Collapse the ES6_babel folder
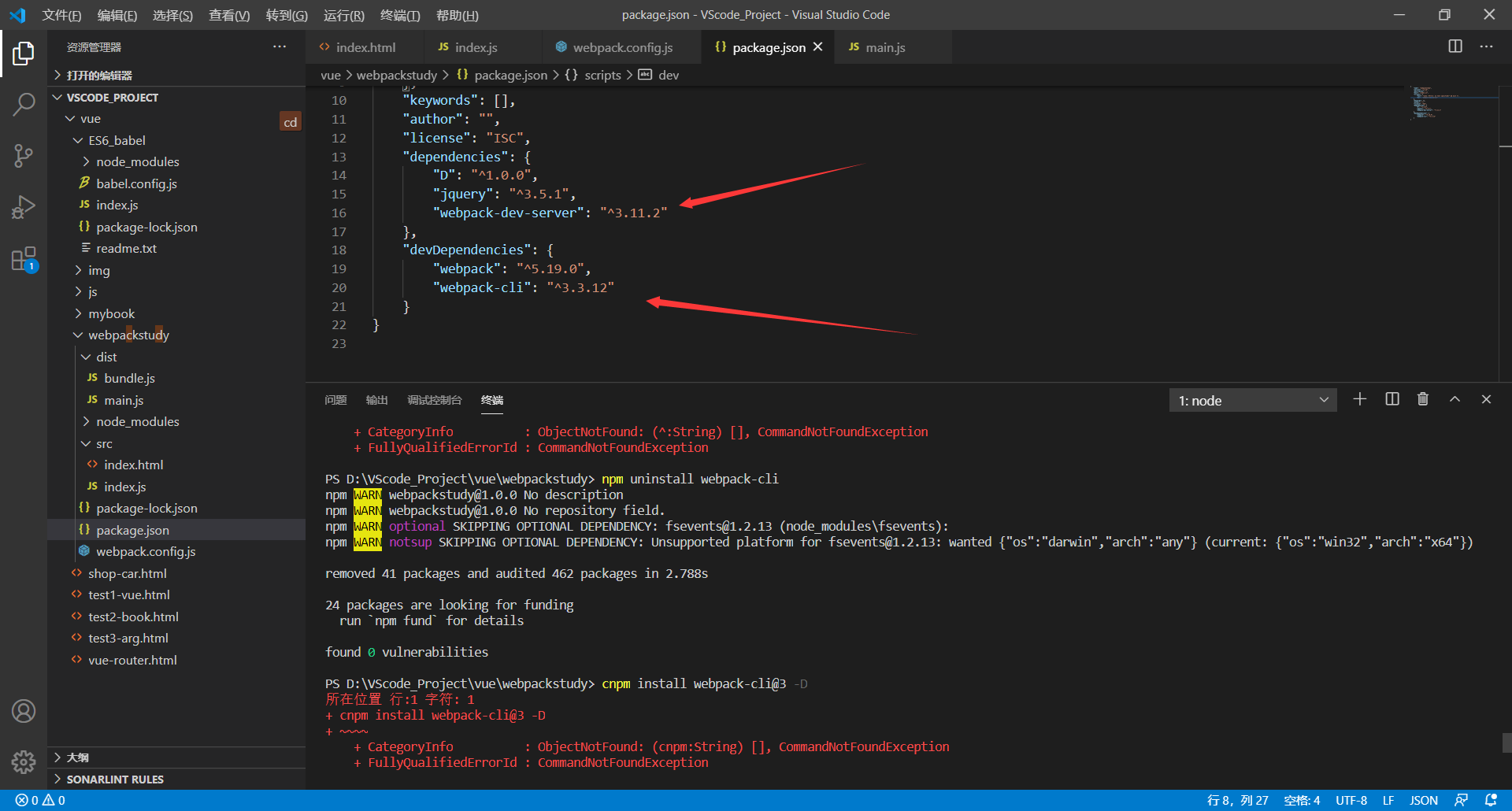The image size is (1512, 811). [176, 140]
